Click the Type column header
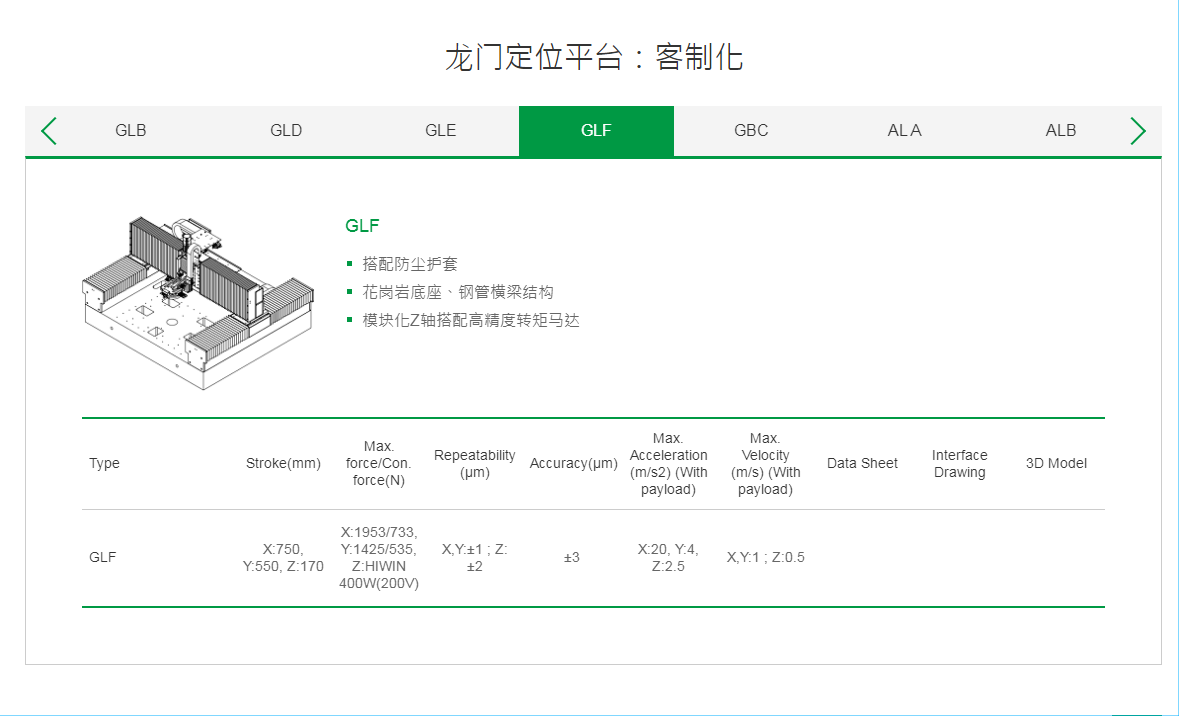 [x=105, y=463]
